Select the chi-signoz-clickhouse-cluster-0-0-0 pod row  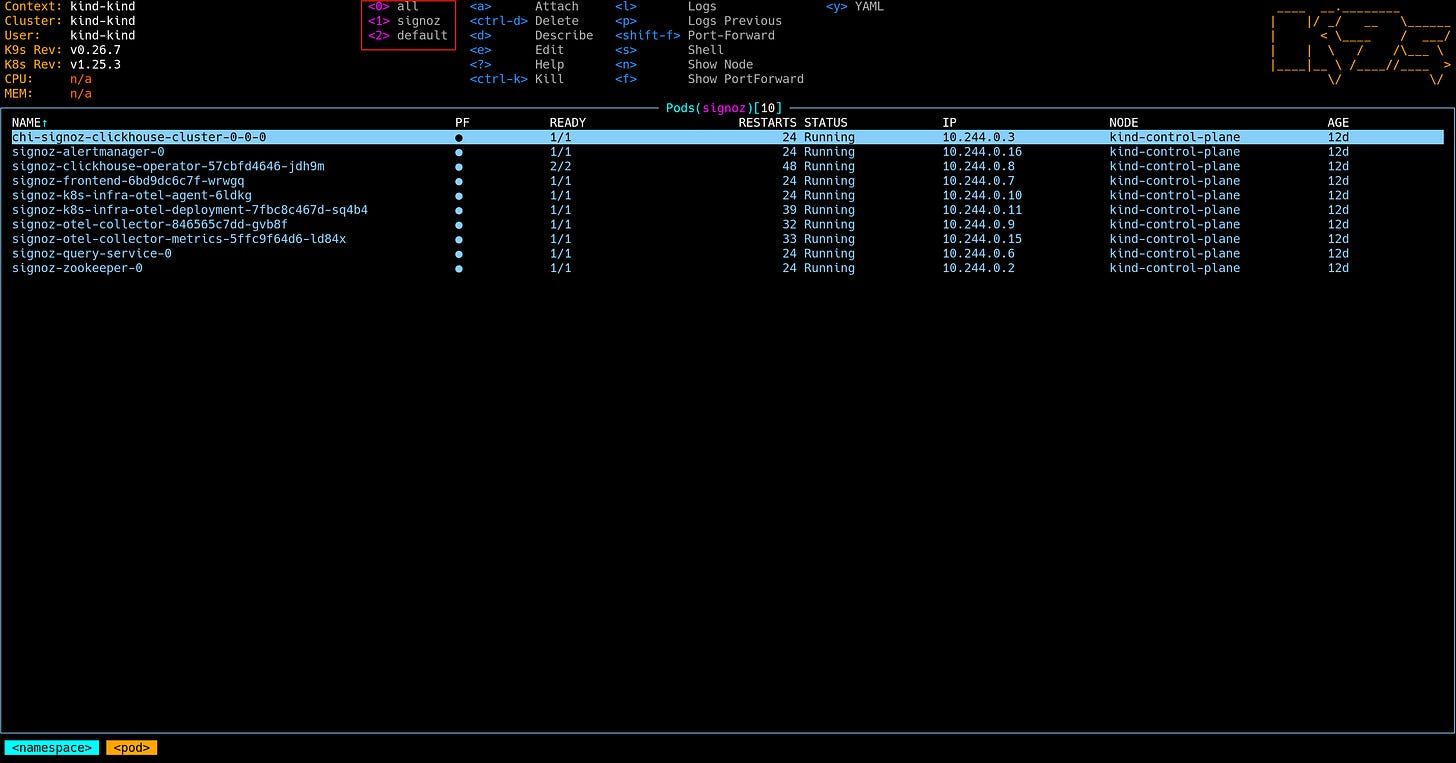[x=727, y=137]
